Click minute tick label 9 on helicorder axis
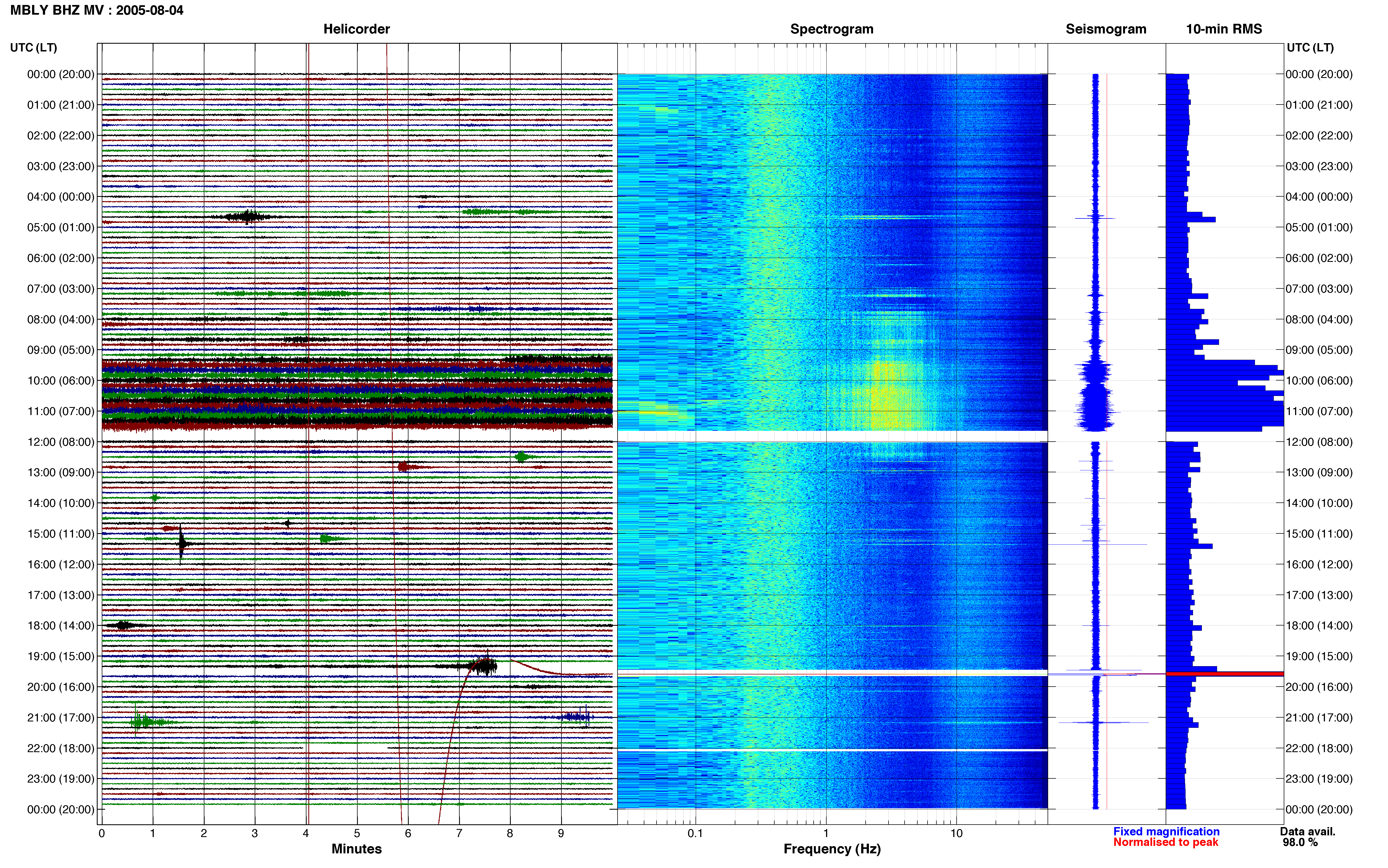This screenshot has height=868, width=1388. point(561,833)
